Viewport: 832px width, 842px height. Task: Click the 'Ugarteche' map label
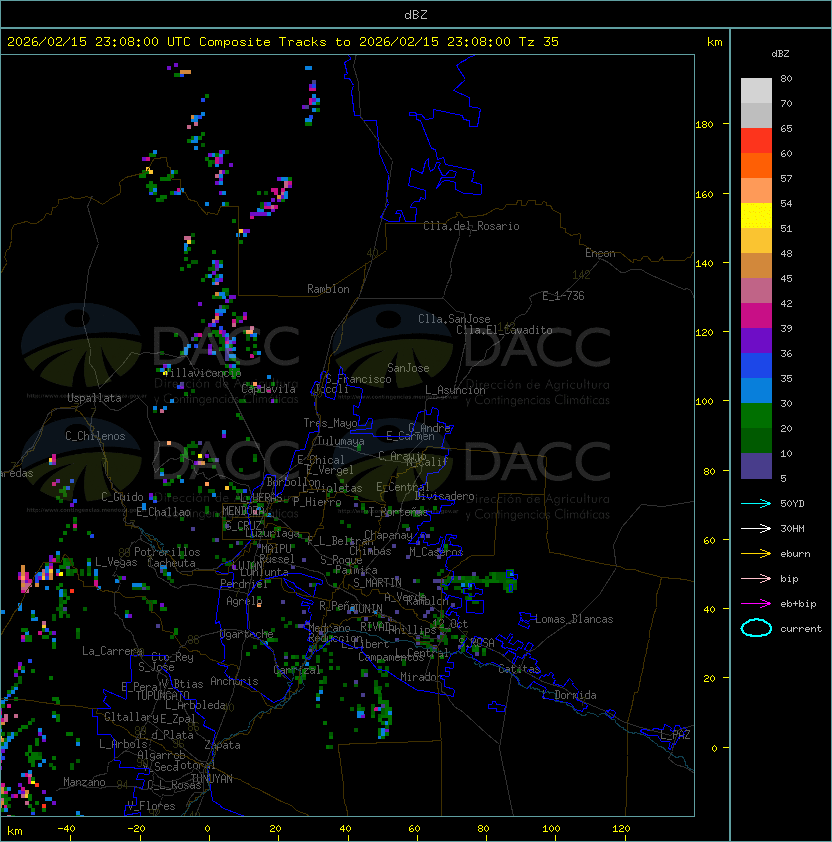point(247,634)
